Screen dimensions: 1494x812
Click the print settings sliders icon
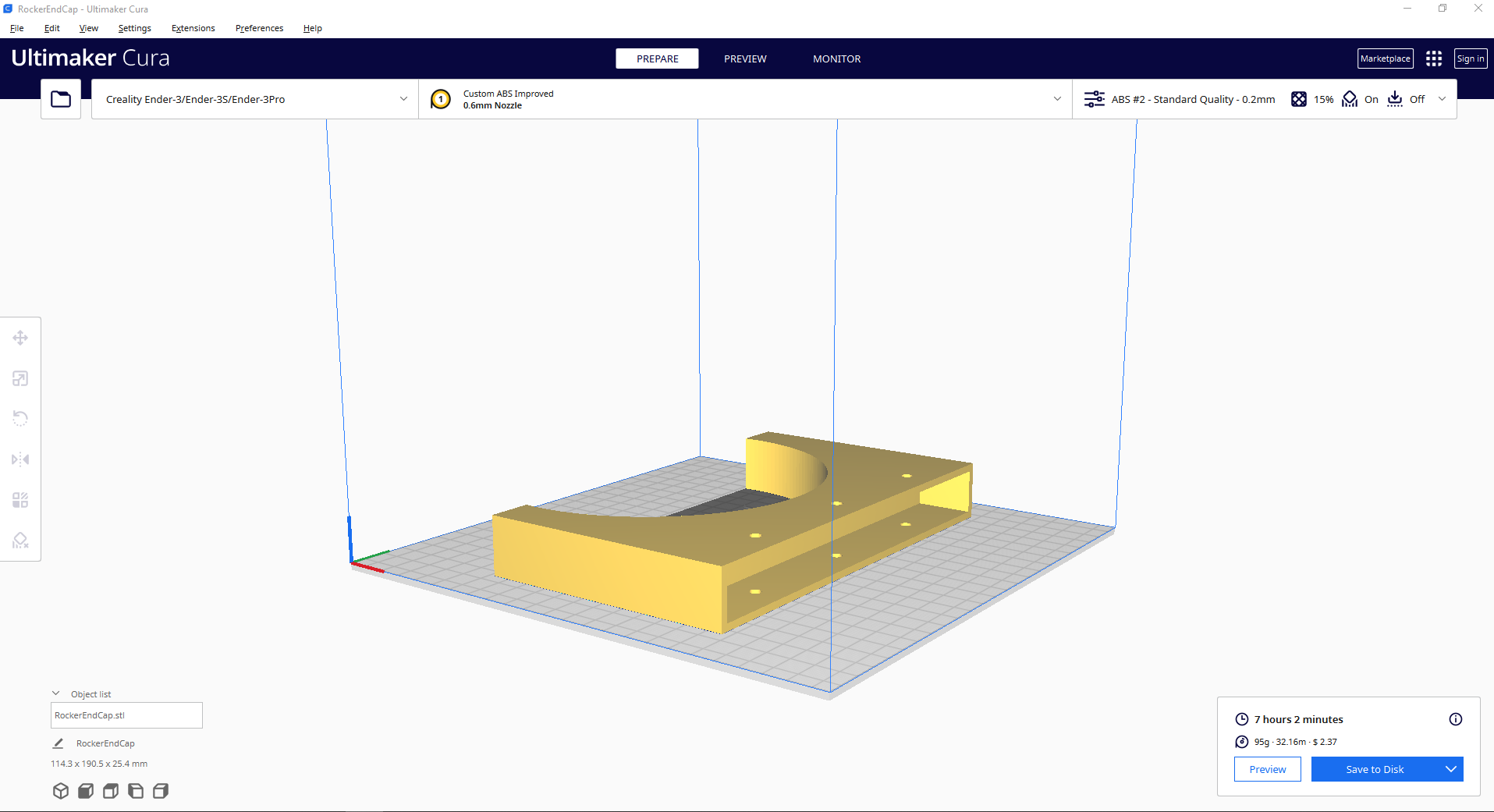coord(1095,99)
